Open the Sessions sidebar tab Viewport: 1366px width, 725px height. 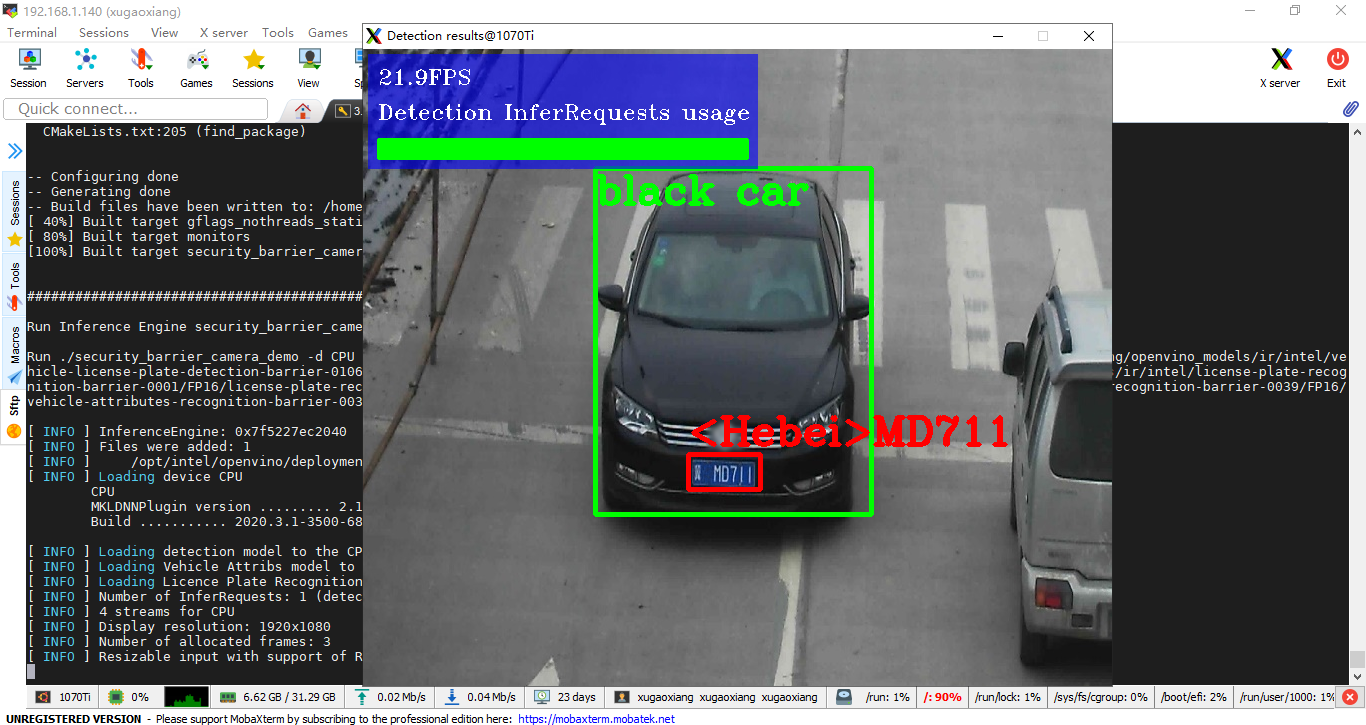tap(14, 213)
